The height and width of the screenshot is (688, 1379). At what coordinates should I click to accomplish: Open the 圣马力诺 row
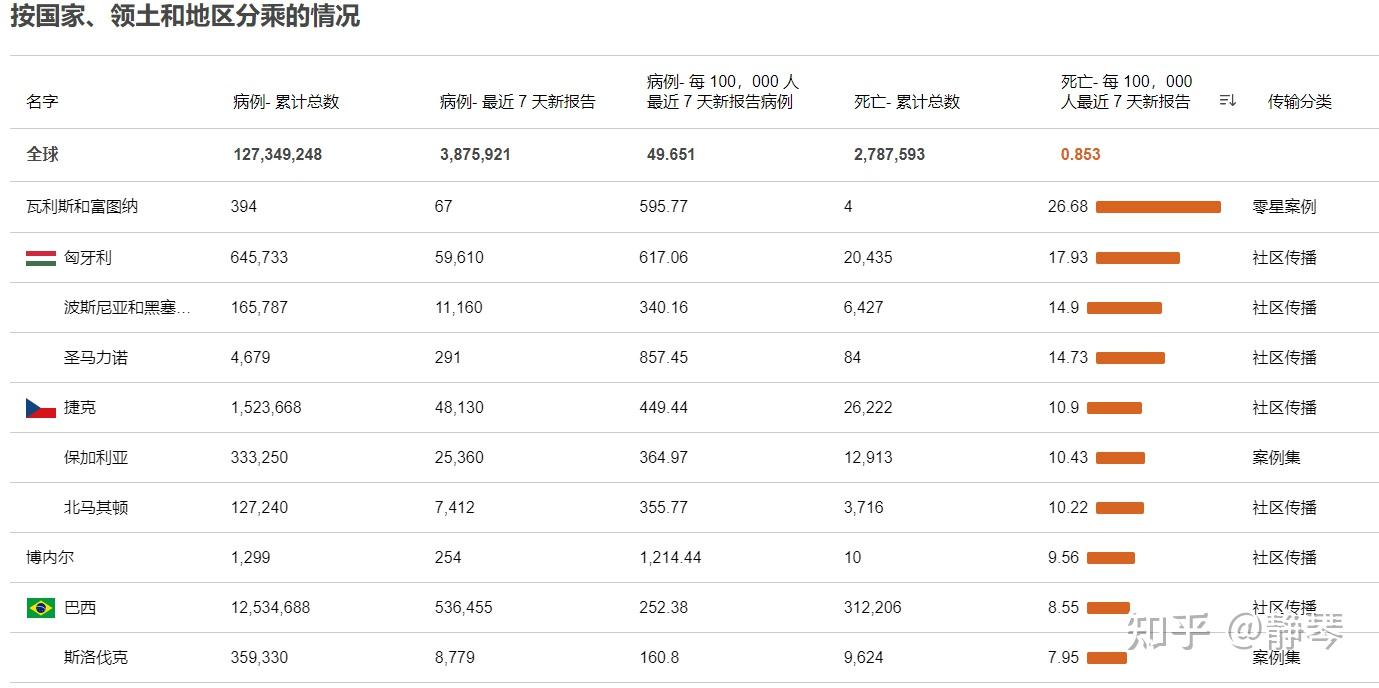pyautogui.click(x=96, y=358)
